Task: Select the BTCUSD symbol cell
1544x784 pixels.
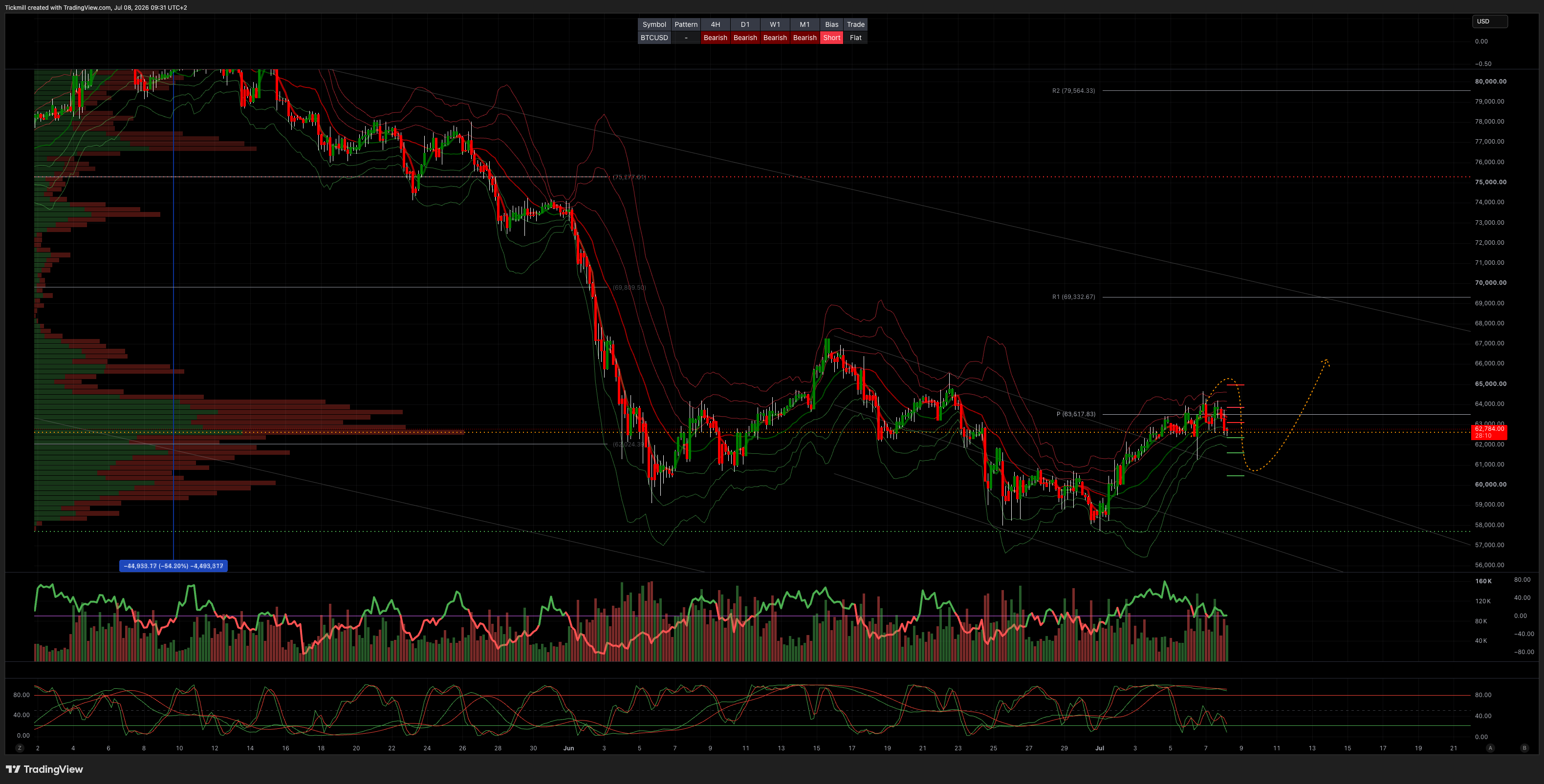Action: point(654,38)
